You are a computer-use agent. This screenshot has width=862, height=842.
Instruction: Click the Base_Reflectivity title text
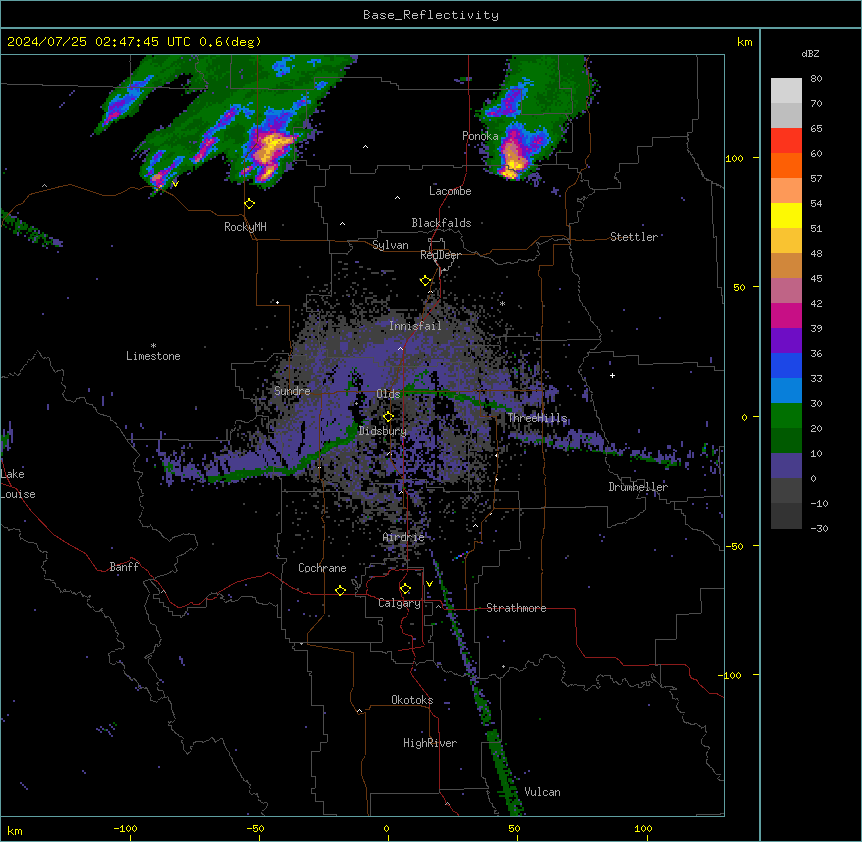pos(431,15)
